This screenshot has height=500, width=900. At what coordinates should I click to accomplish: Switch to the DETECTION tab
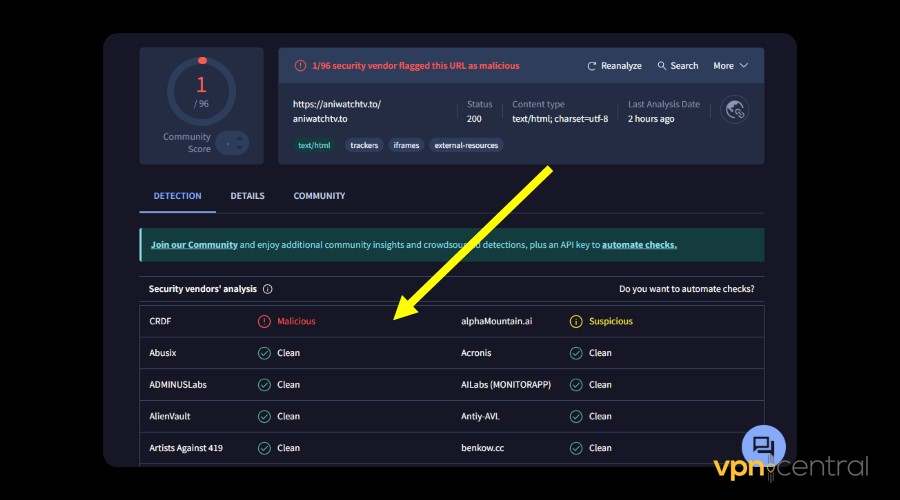pos(177,196)
